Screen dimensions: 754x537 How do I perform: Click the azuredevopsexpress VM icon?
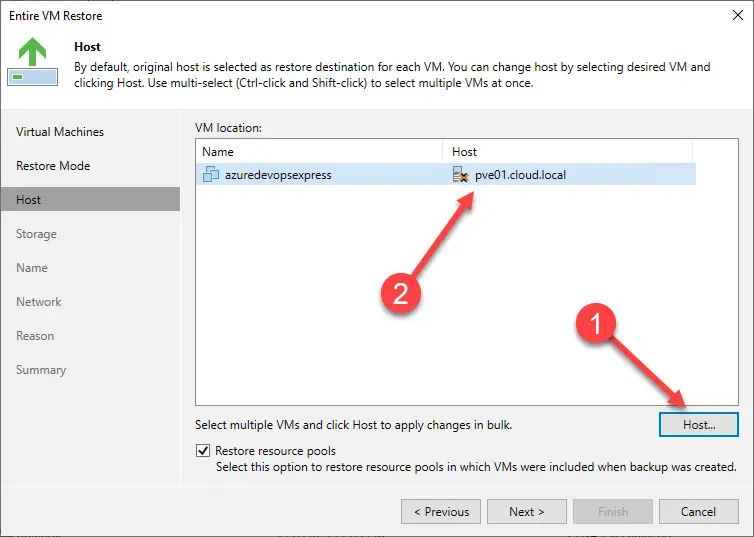(x=210, y=175)
